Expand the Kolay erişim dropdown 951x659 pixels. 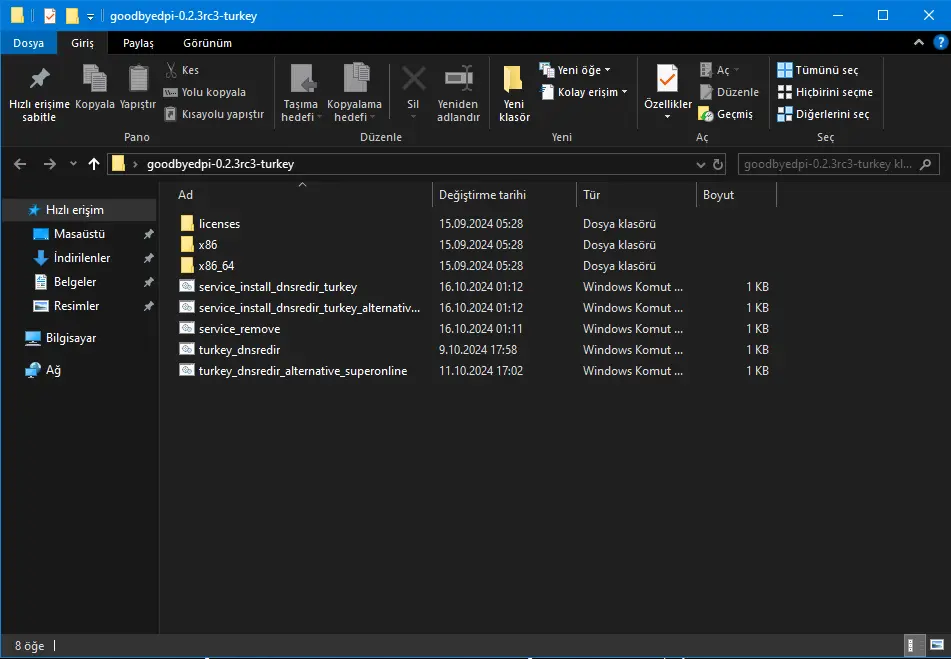click(x=583, y=92)
